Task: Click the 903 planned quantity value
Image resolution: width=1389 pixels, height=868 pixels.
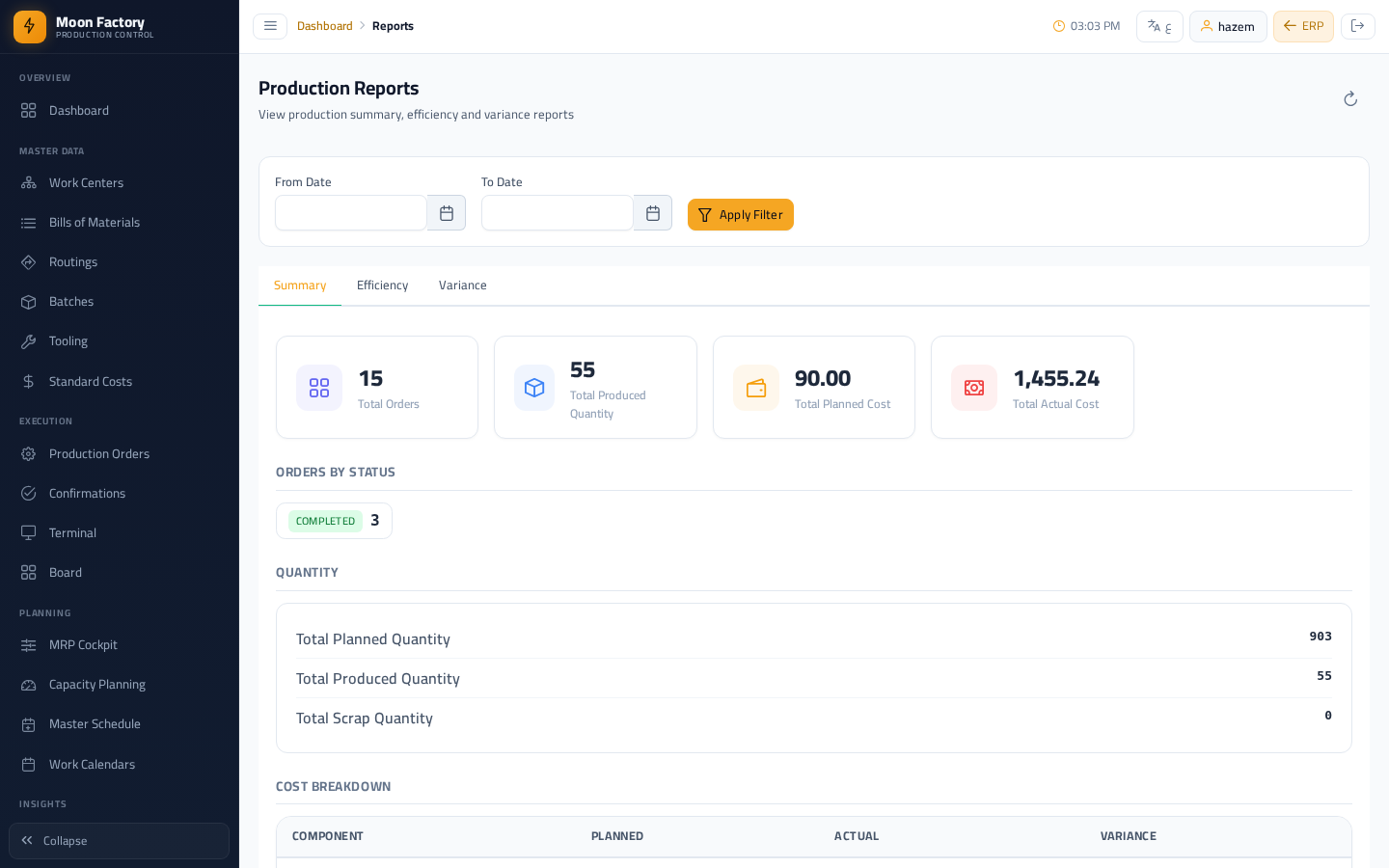Action: pos(1321,637)
